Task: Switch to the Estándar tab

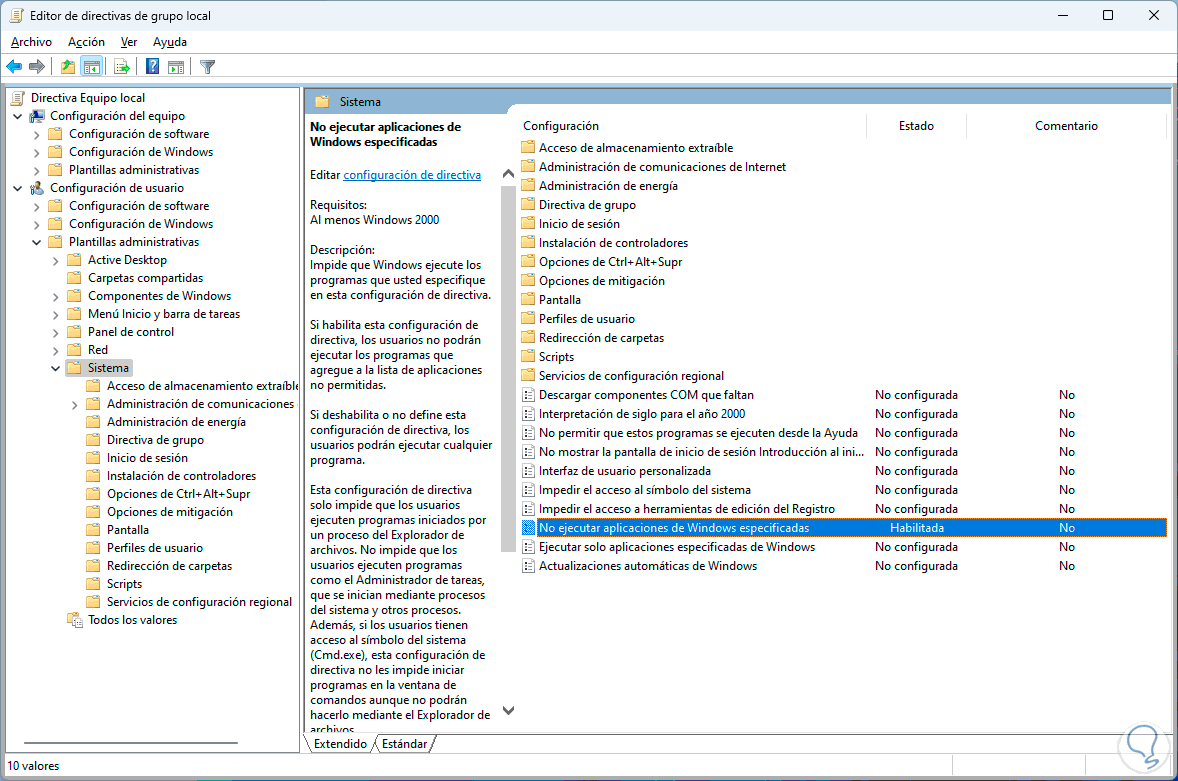Action: point(404,744)
